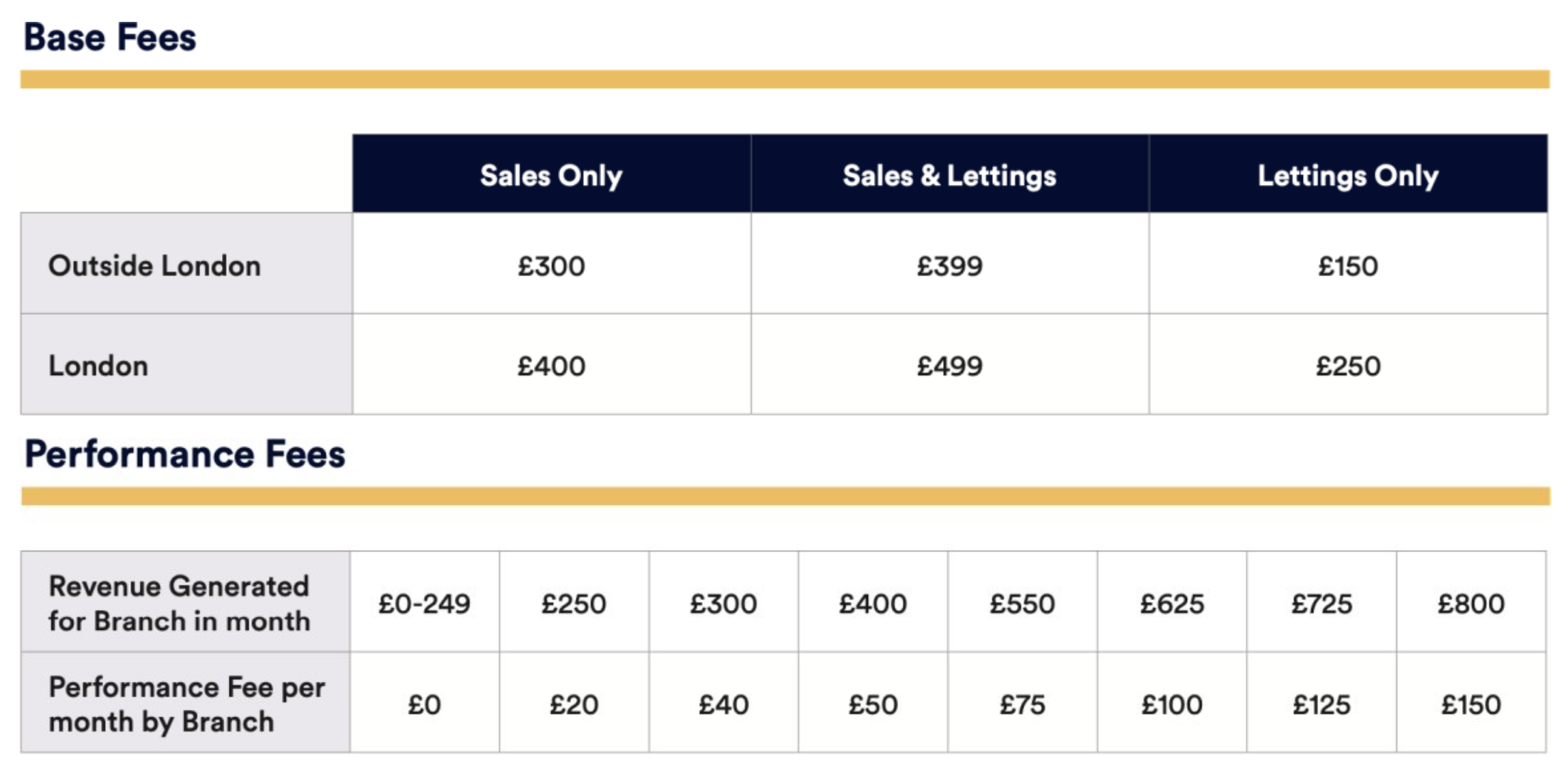Screen dimensions: 1568x772
Task: Select the £20 performance fee cell
Action: pyautogui.click(x=574, y=704)
